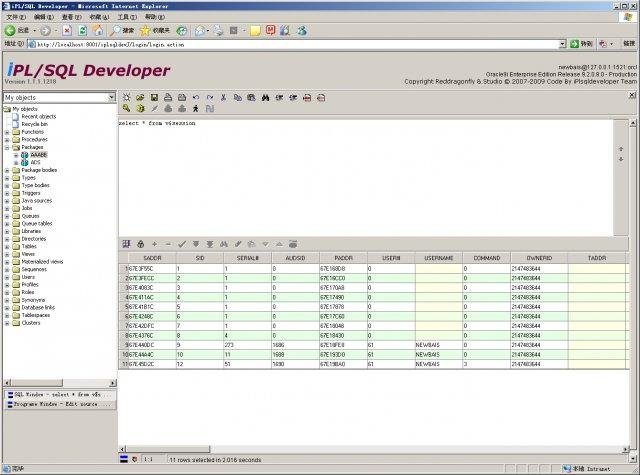
Task: Click the Internet Explorer Refresh icon
Action: (x=82, y=31)
